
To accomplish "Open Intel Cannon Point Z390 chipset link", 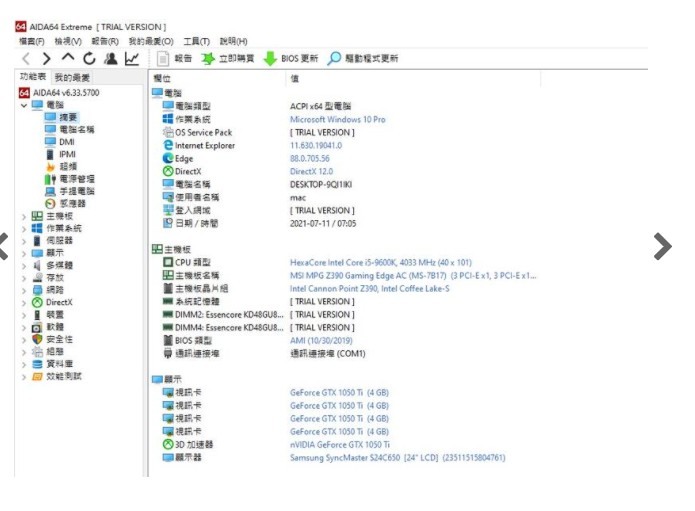I will pos(370,289).
